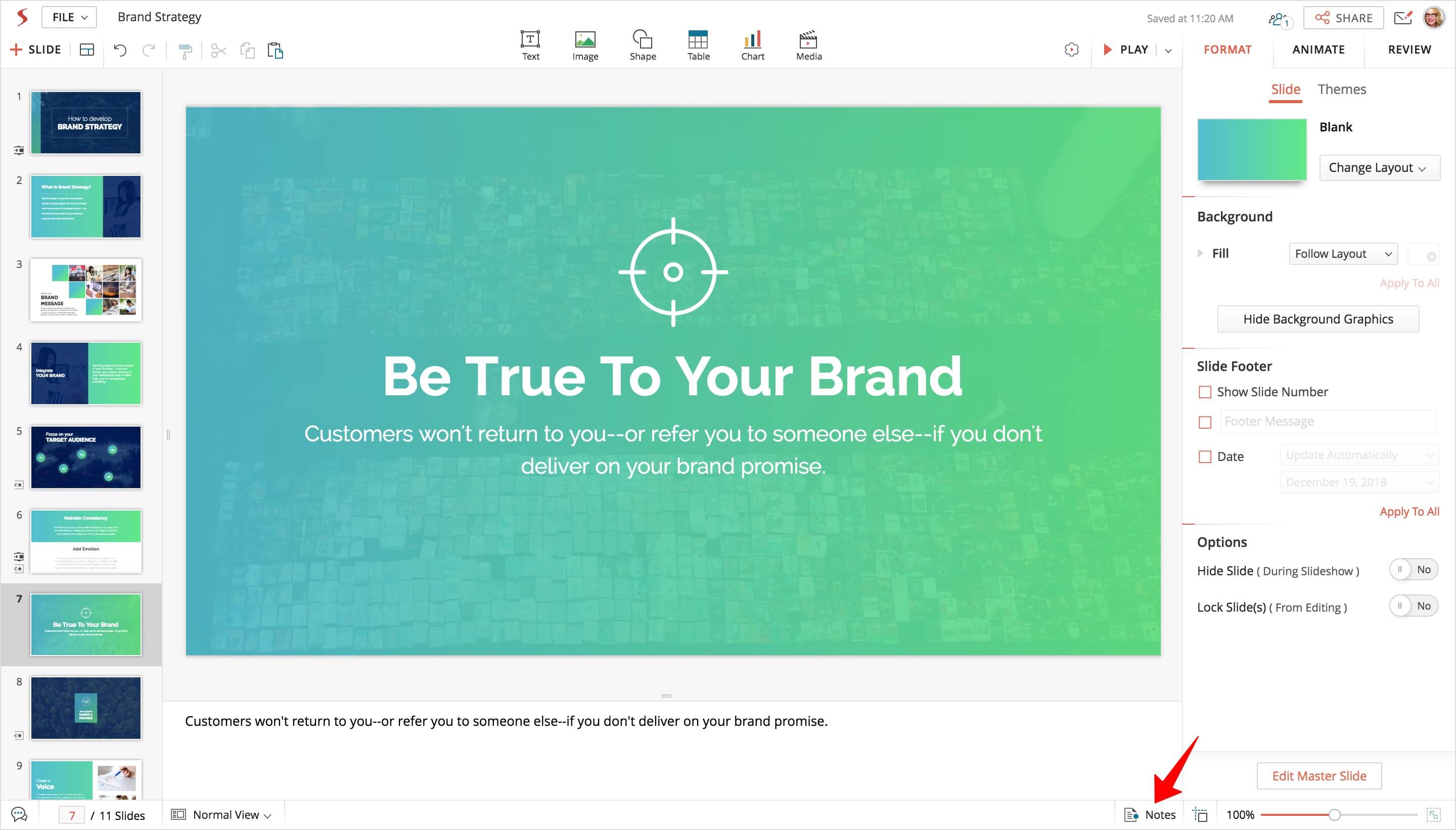Click Hide Background Graphics button
Viewport: 1456px width, 830px height.
tap(1317, 319)
